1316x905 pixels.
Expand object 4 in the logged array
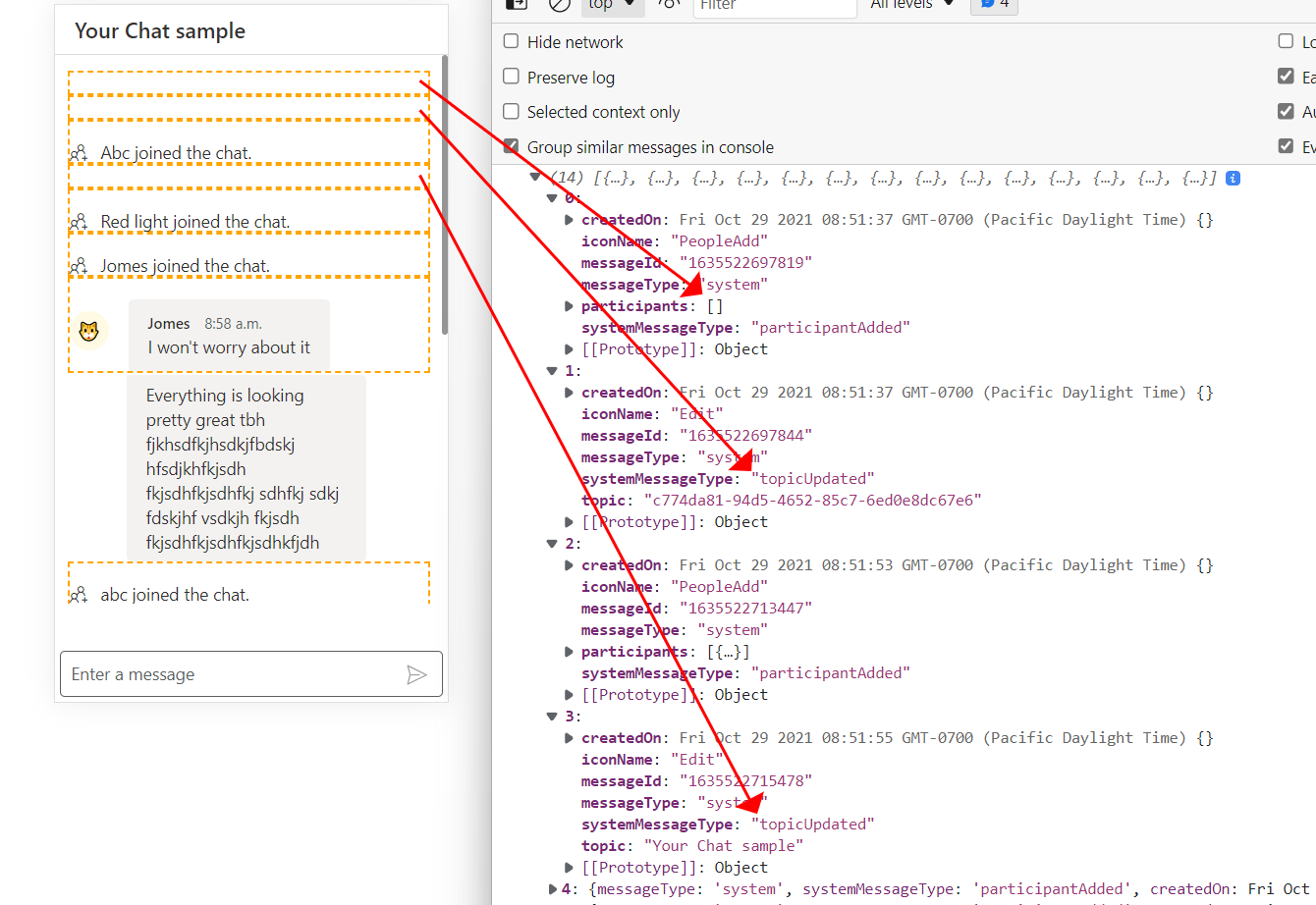click(552, 888)
